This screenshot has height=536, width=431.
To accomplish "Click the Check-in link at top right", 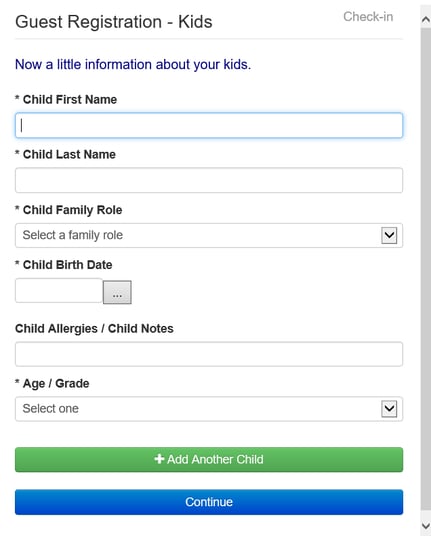I will click(368, 17).
